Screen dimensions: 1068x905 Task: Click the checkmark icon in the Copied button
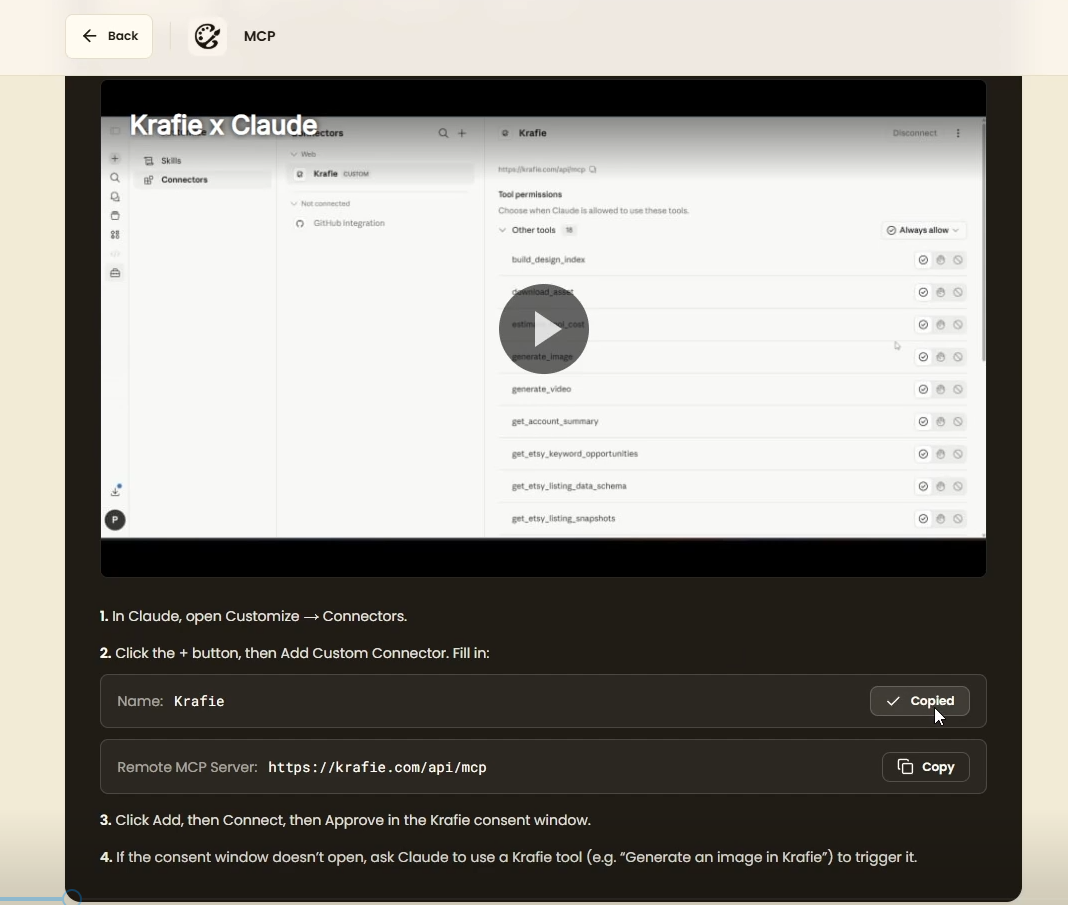(893, 701)
